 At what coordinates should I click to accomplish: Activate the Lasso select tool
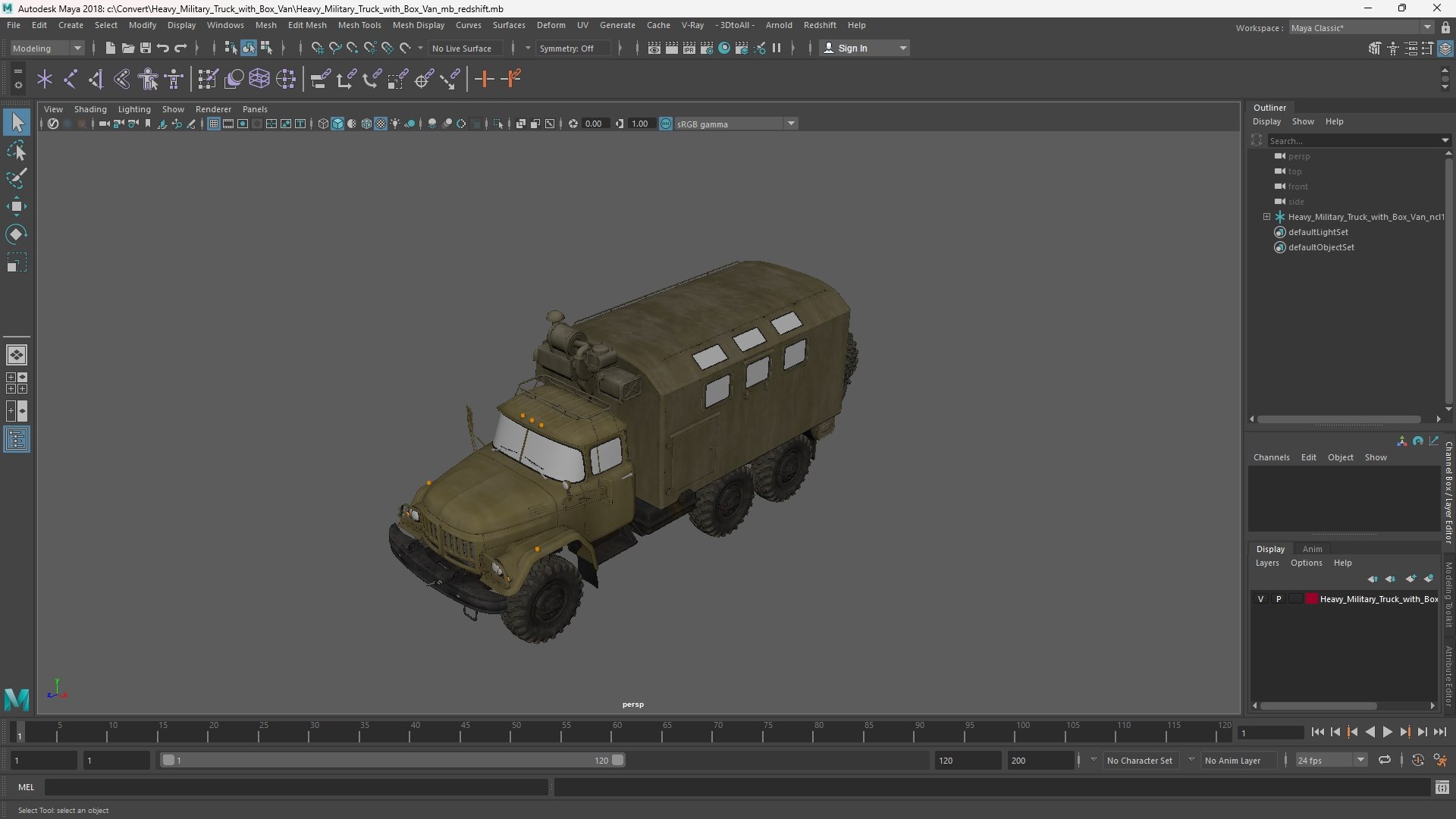click(17, 150)
